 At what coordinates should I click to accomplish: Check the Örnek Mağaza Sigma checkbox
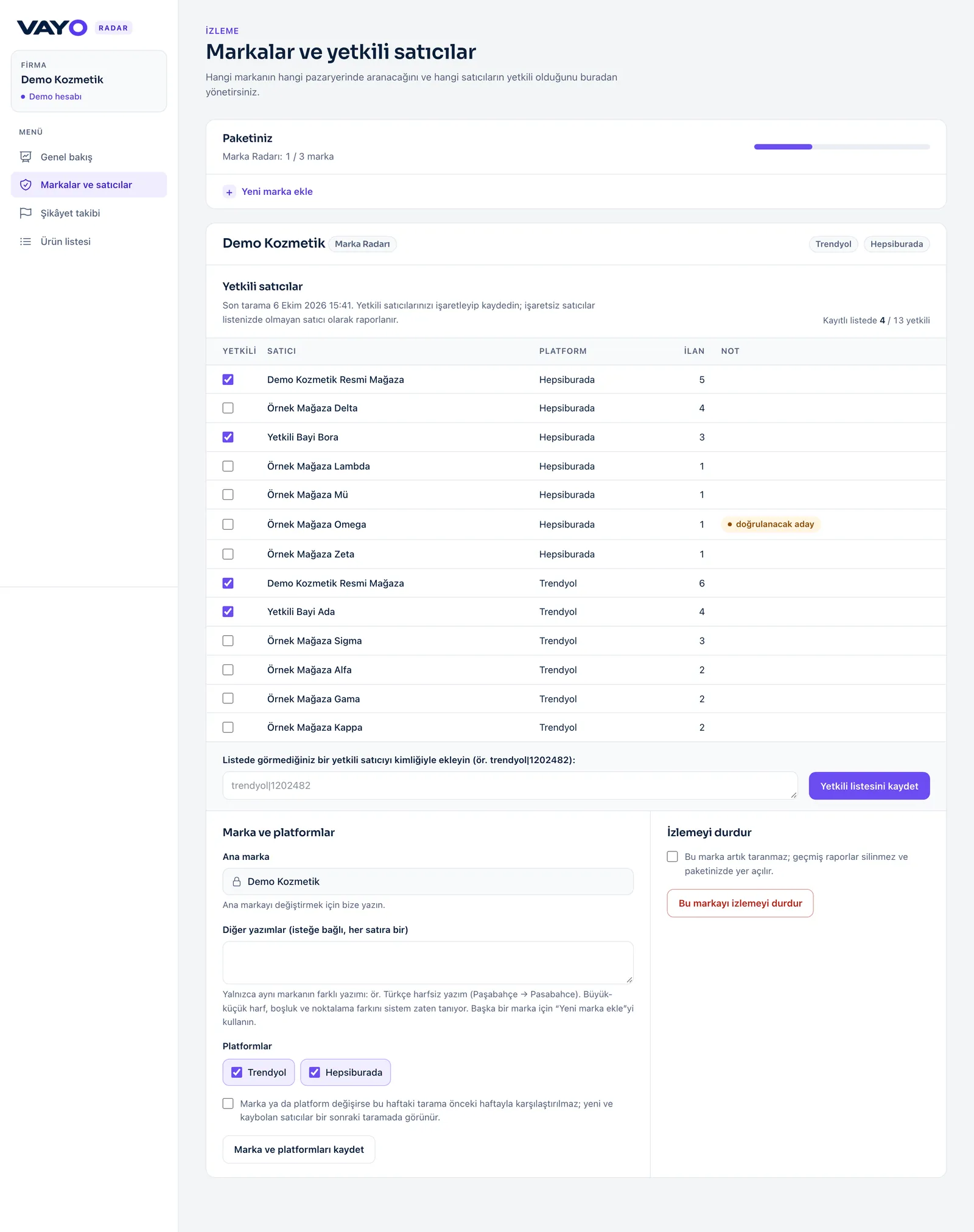click(228, 641)
